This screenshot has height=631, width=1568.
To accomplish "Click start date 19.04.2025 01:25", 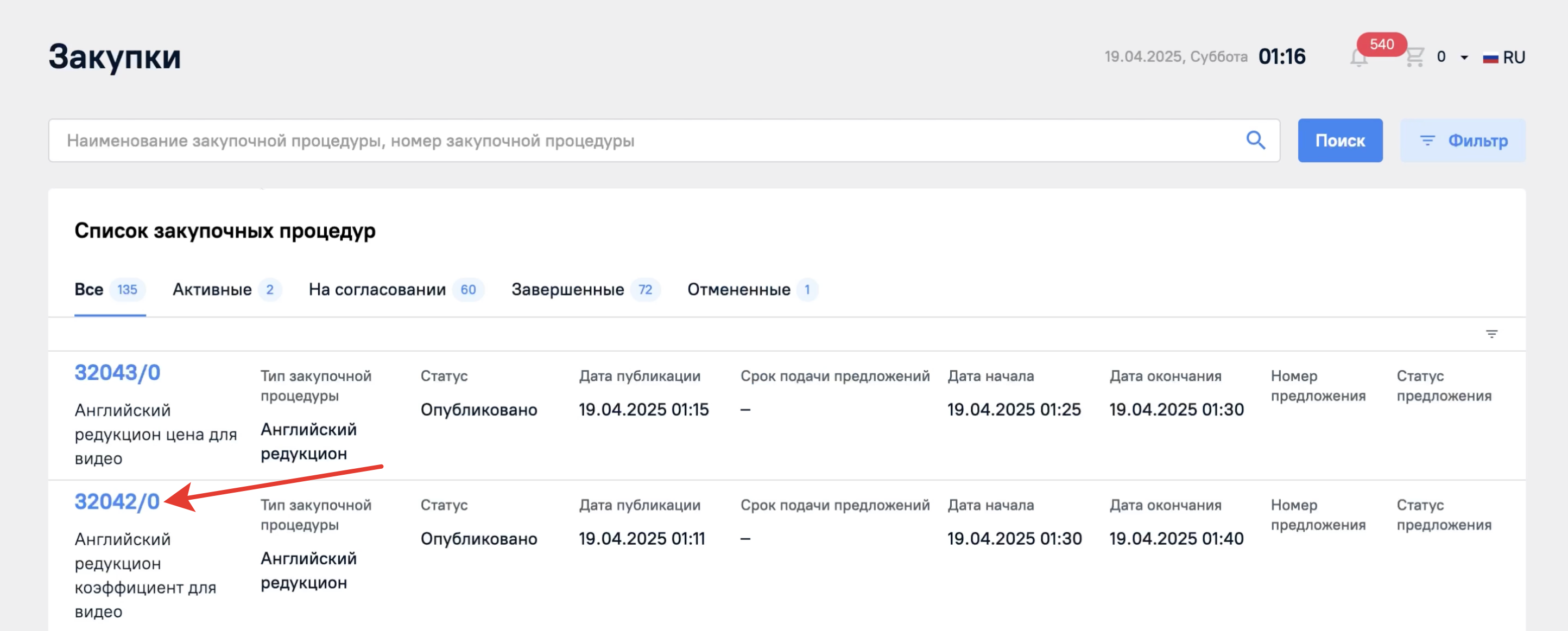I will click(x=1014, y=410).
